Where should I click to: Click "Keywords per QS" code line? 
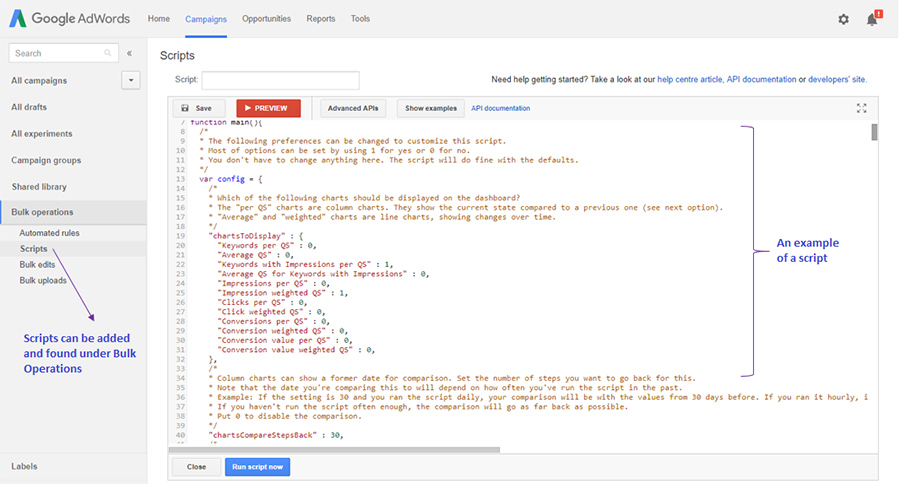click(267, 246)
